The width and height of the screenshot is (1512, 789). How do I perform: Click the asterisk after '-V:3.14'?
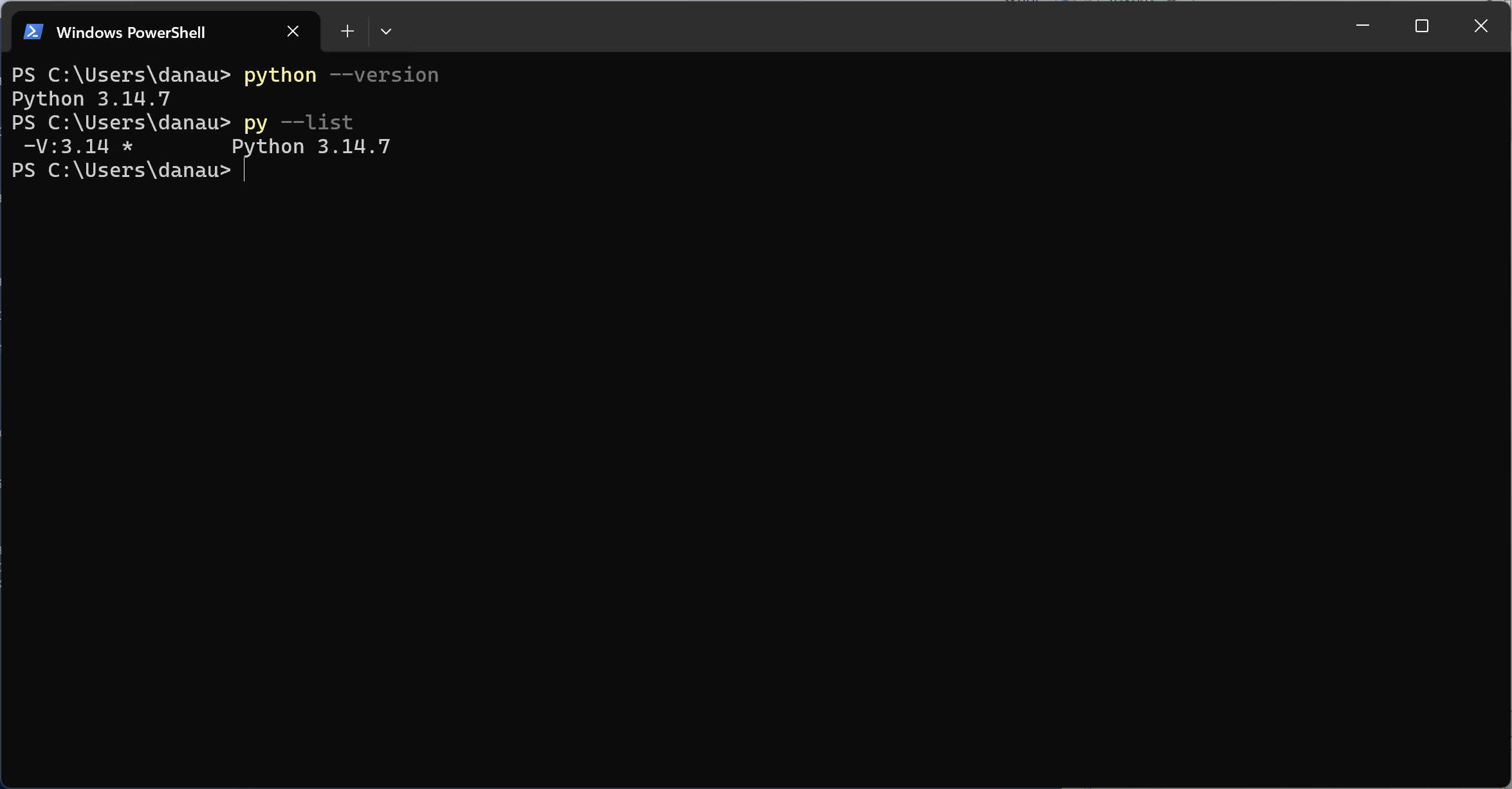[x=127, y=147]
